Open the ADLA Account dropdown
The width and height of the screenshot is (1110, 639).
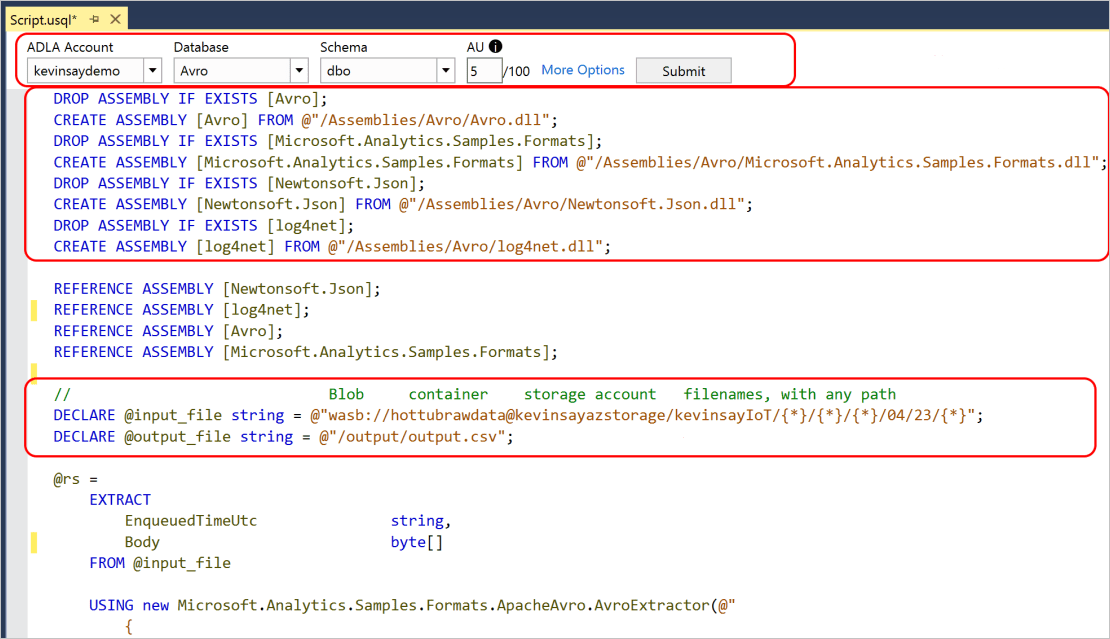coord(152,70)
